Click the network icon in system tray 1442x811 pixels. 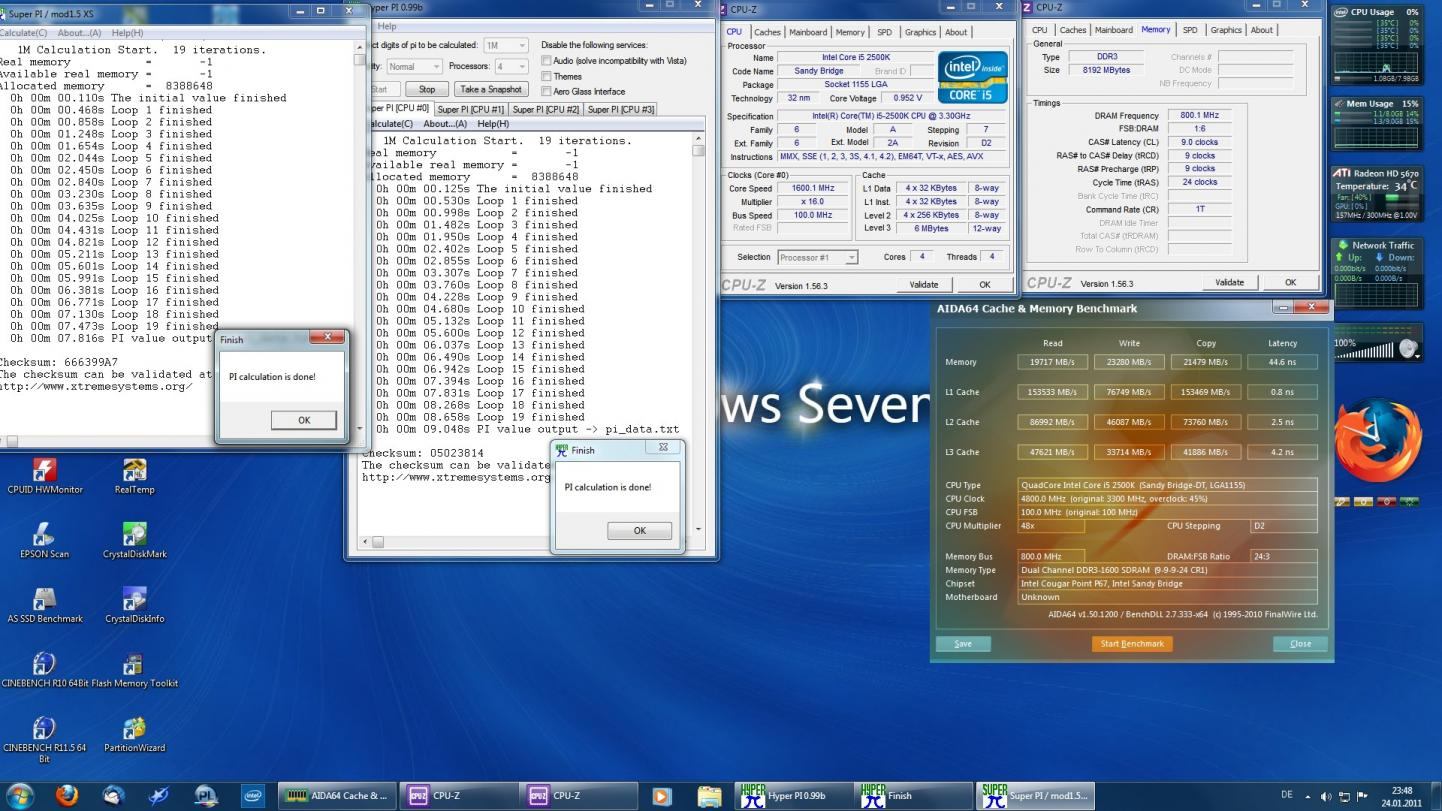click(1344, 797)
